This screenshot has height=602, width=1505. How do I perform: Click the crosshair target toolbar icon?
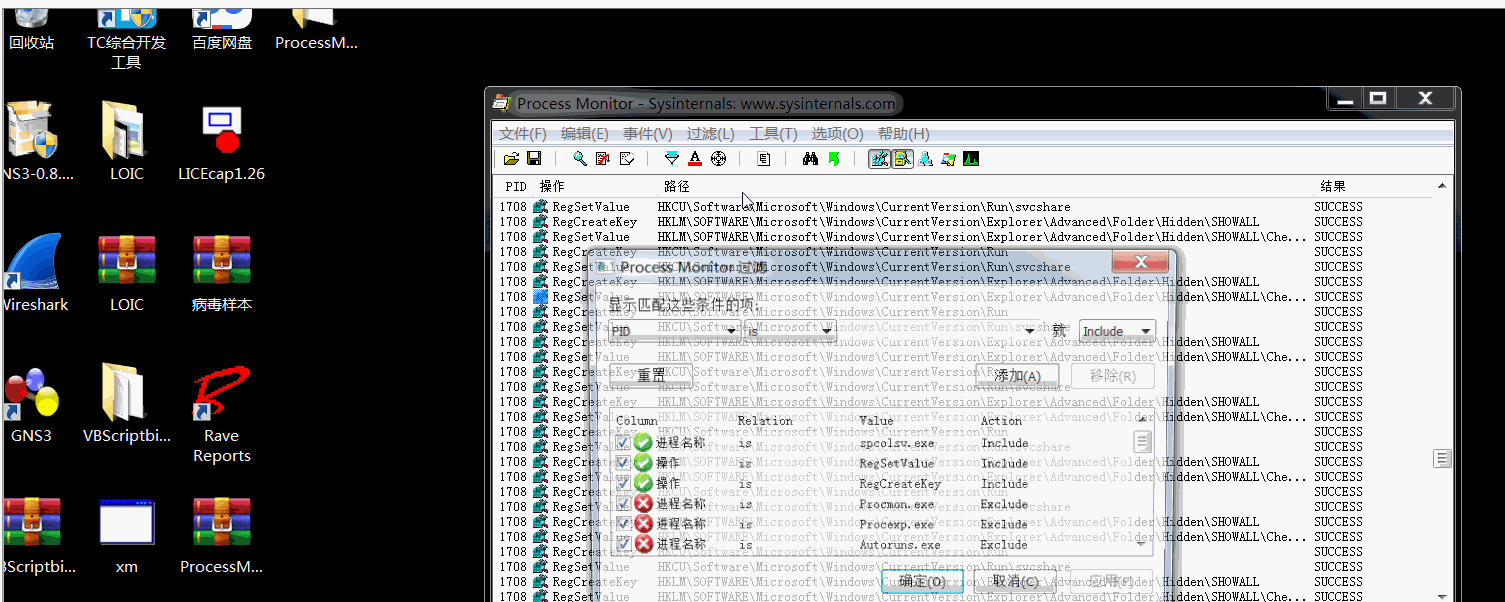pyautogui.click(x=718, y=158)
